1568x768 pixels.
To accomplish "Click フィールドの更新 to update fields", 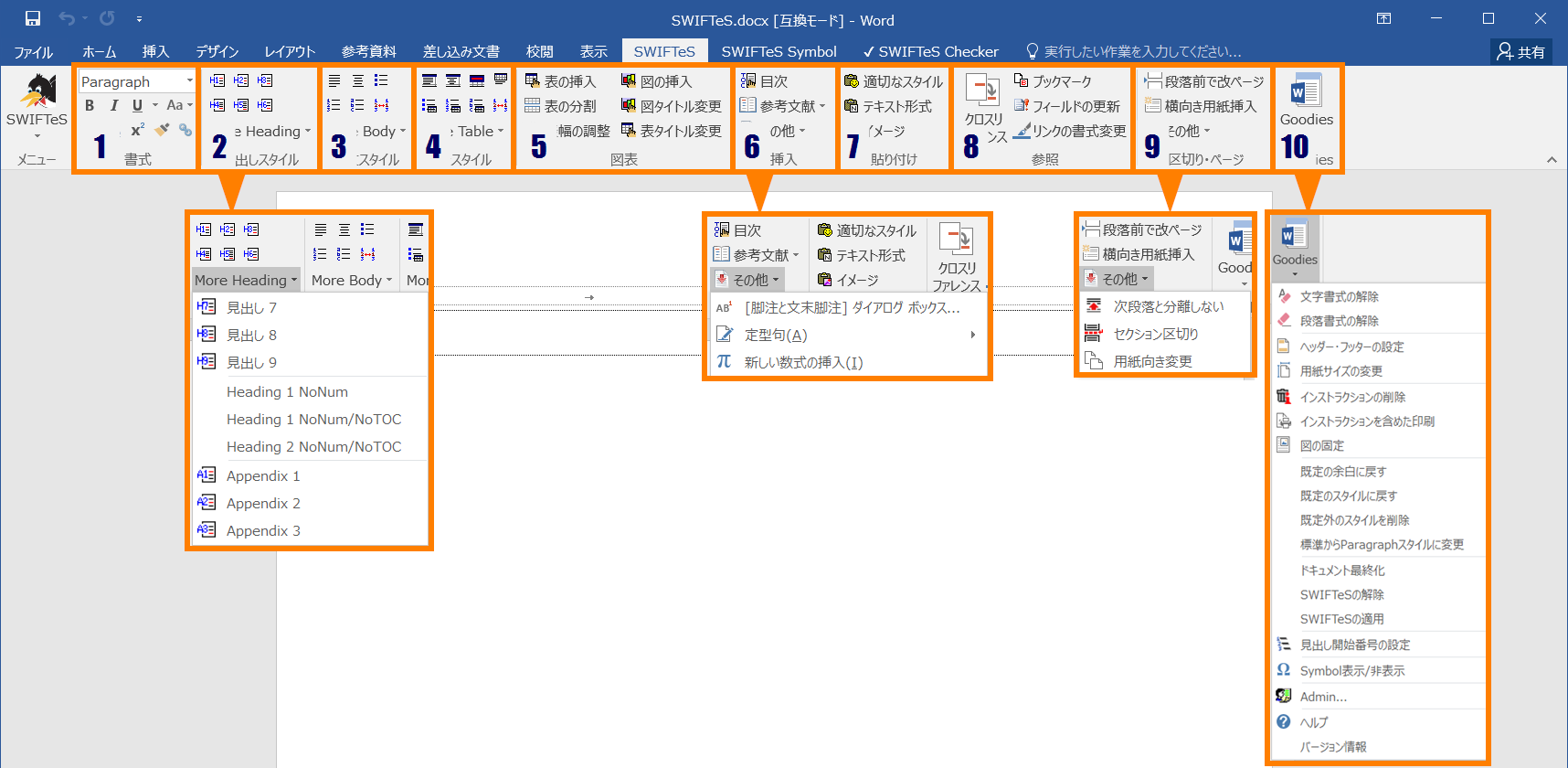I will coord(1067,106).
